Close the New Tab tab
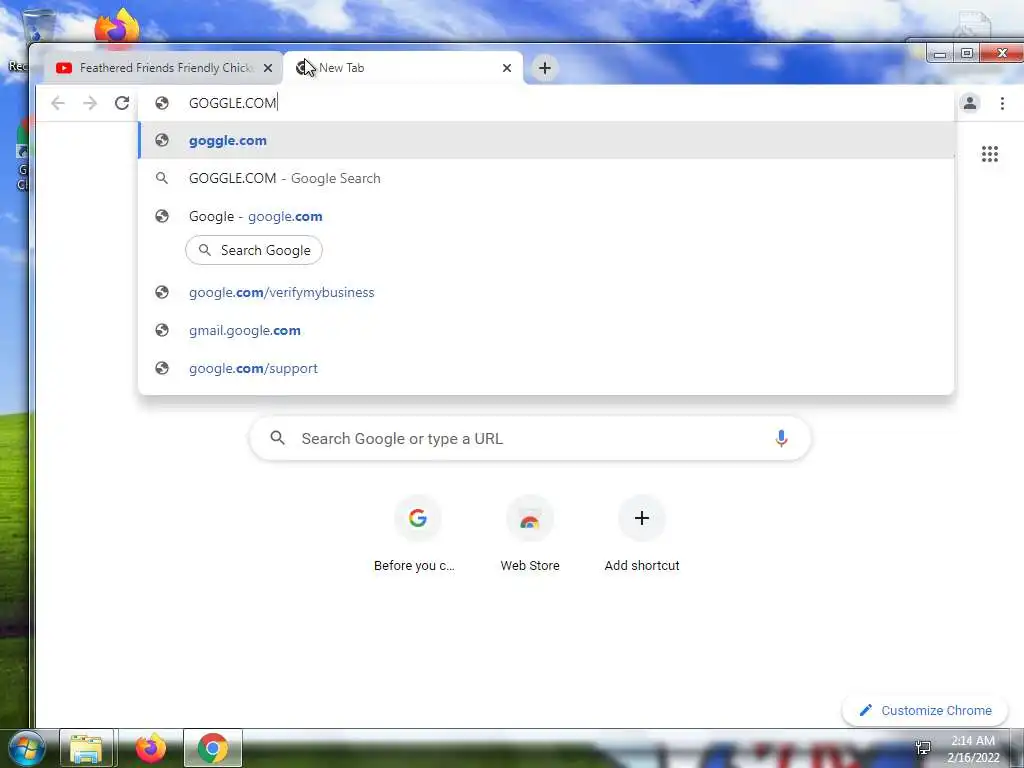This screenshot has height=768, width=1024. click(x=507, y=68)
